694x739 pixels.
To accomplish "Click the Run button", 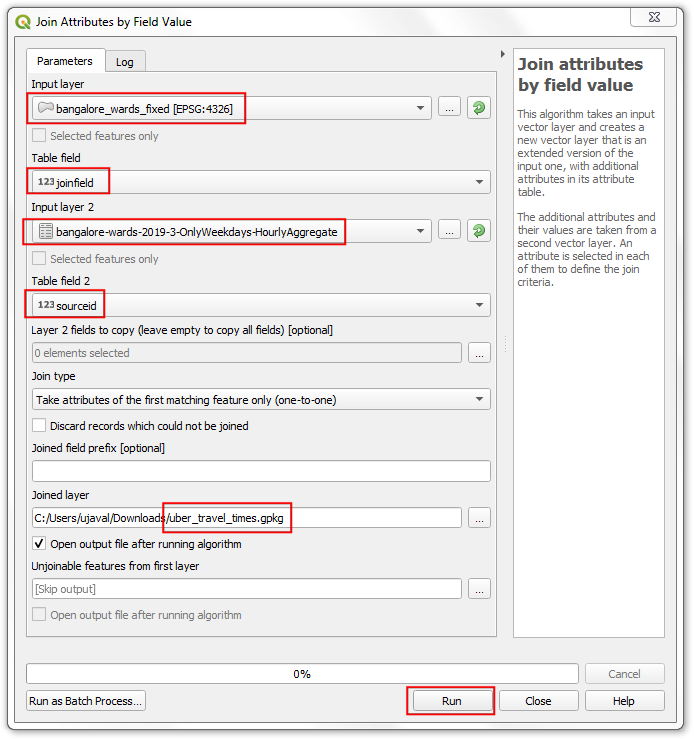I will pos(451,701).
